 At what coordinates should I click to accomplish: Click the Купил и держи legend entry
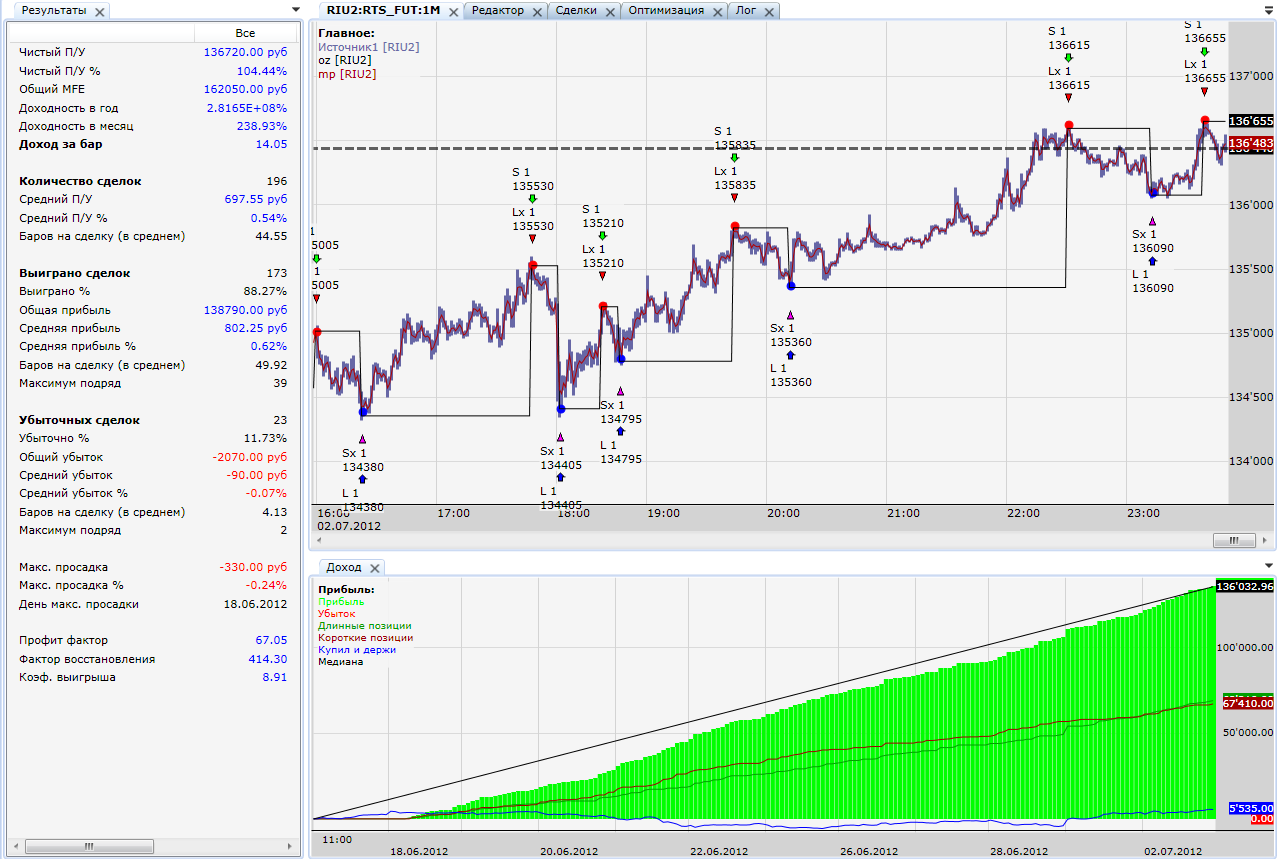357,650
